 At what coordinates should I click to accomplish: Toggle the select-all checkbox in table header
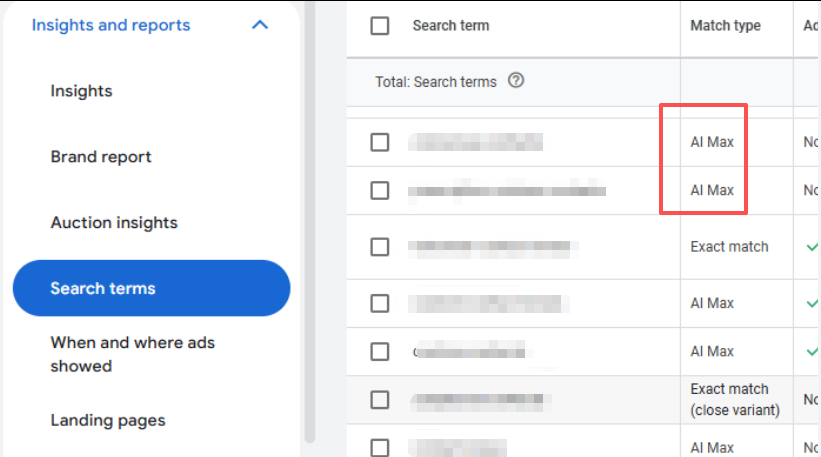[x=380, y=26]
